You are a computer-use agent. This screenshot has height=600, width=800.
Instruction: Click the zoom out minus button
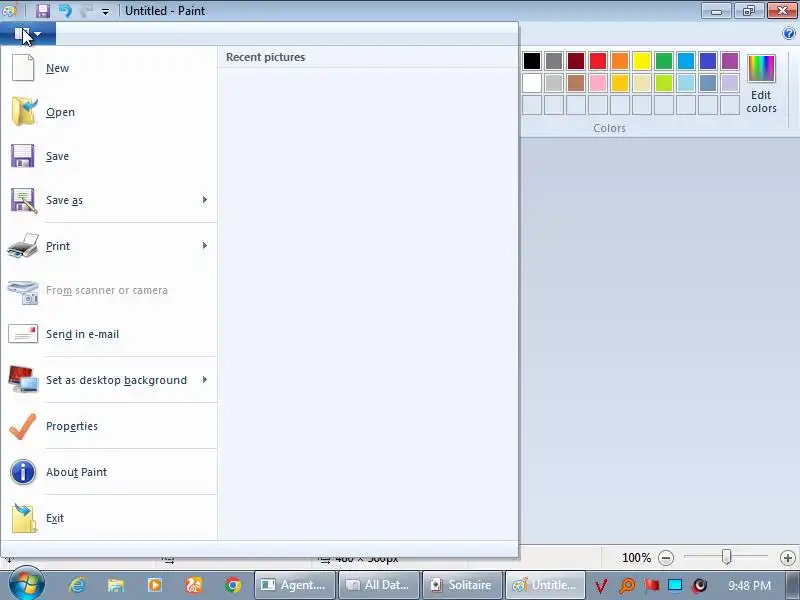point(666,558)
